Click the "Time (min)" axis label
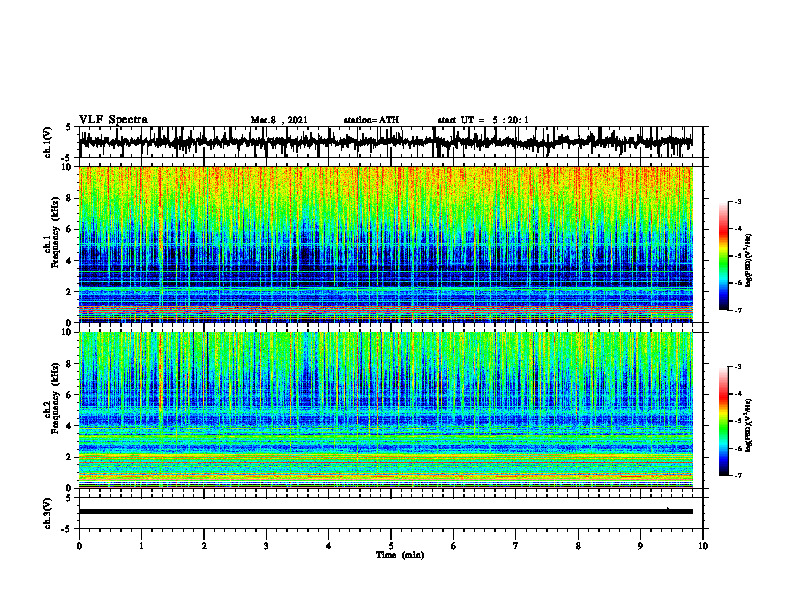Screen dimensions: 792x612 400,555
